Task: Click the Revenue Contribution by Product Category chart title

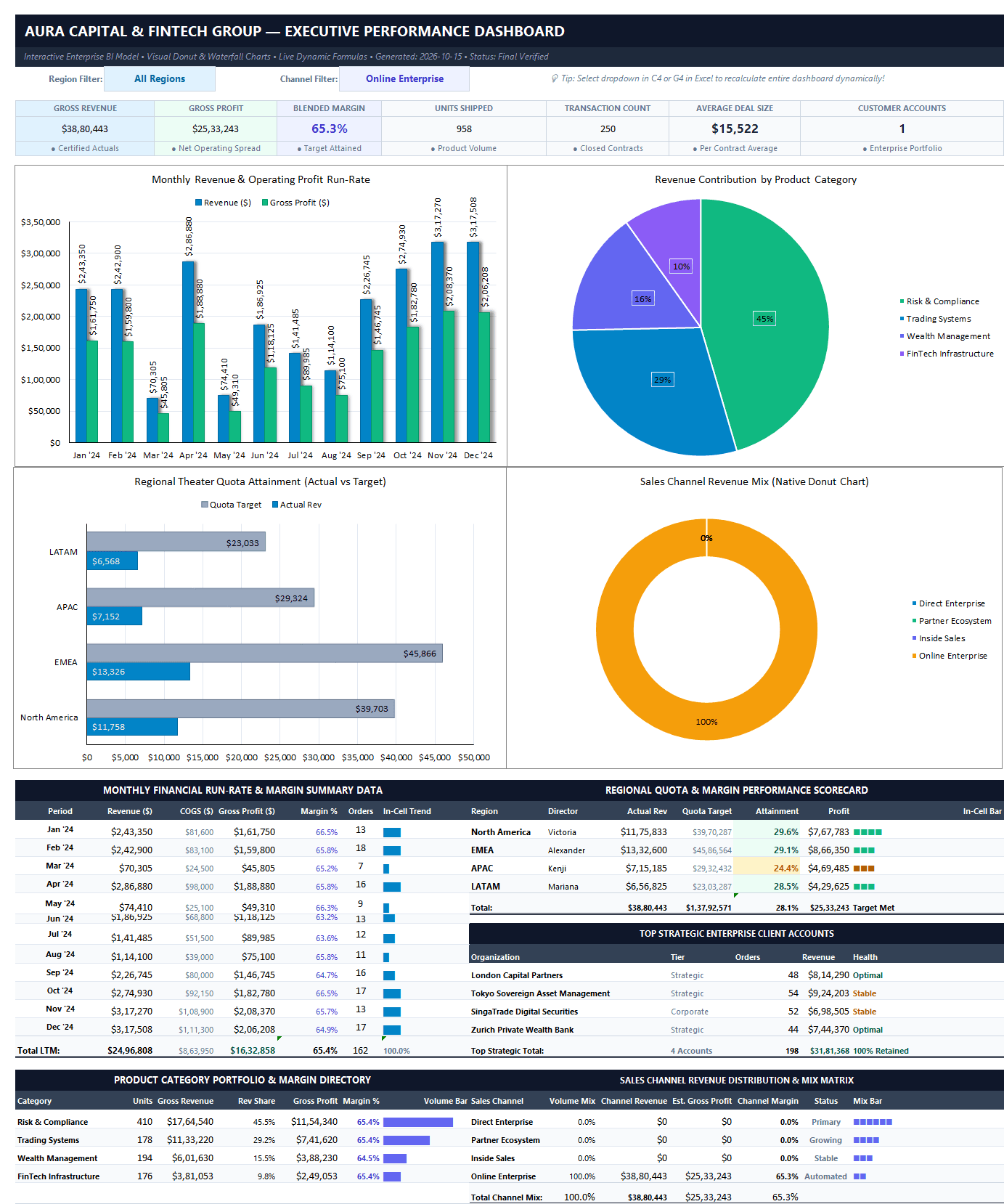Action: click(756, 179)
